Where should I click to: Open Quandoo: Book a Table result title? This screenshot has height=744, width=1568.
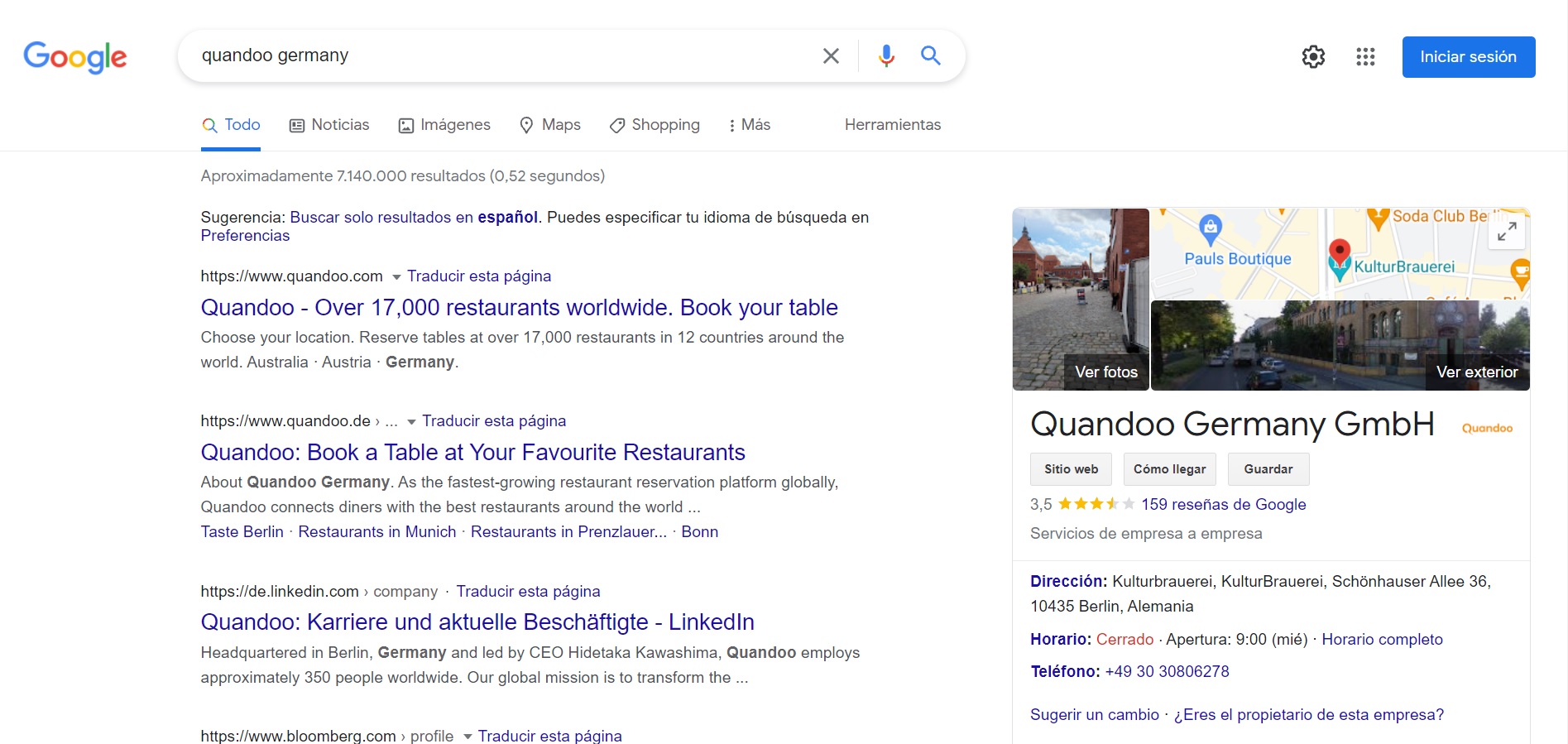[472, 452]
